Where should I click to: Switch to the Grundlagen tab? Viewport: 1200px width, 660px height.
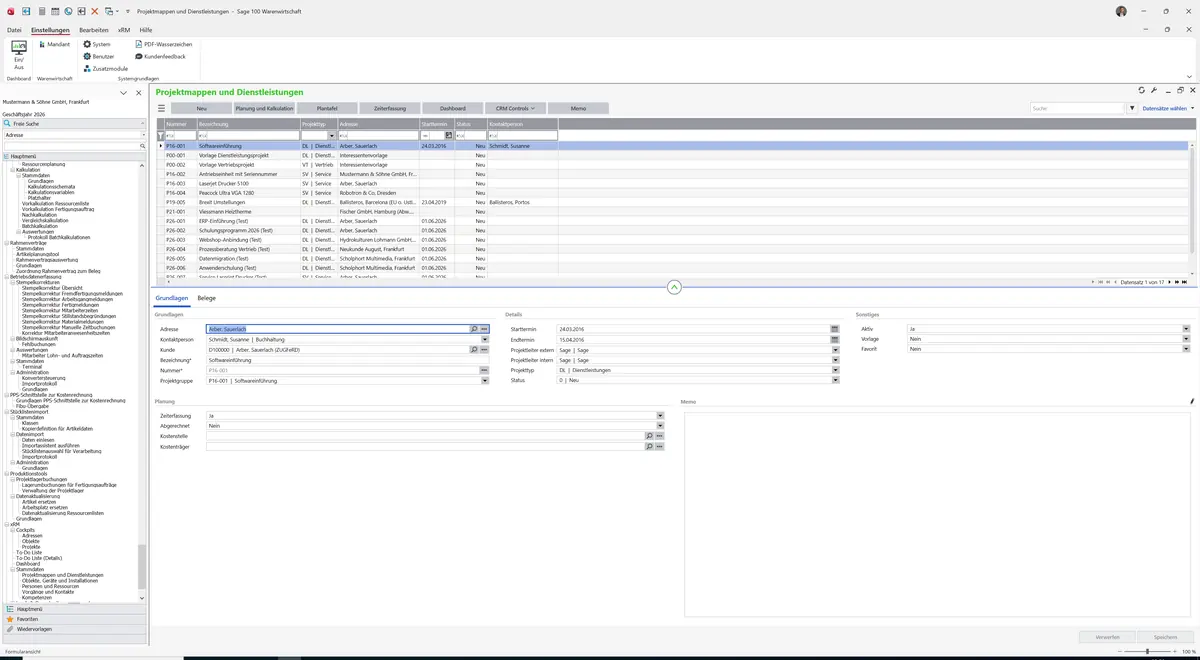pos(171,298)
